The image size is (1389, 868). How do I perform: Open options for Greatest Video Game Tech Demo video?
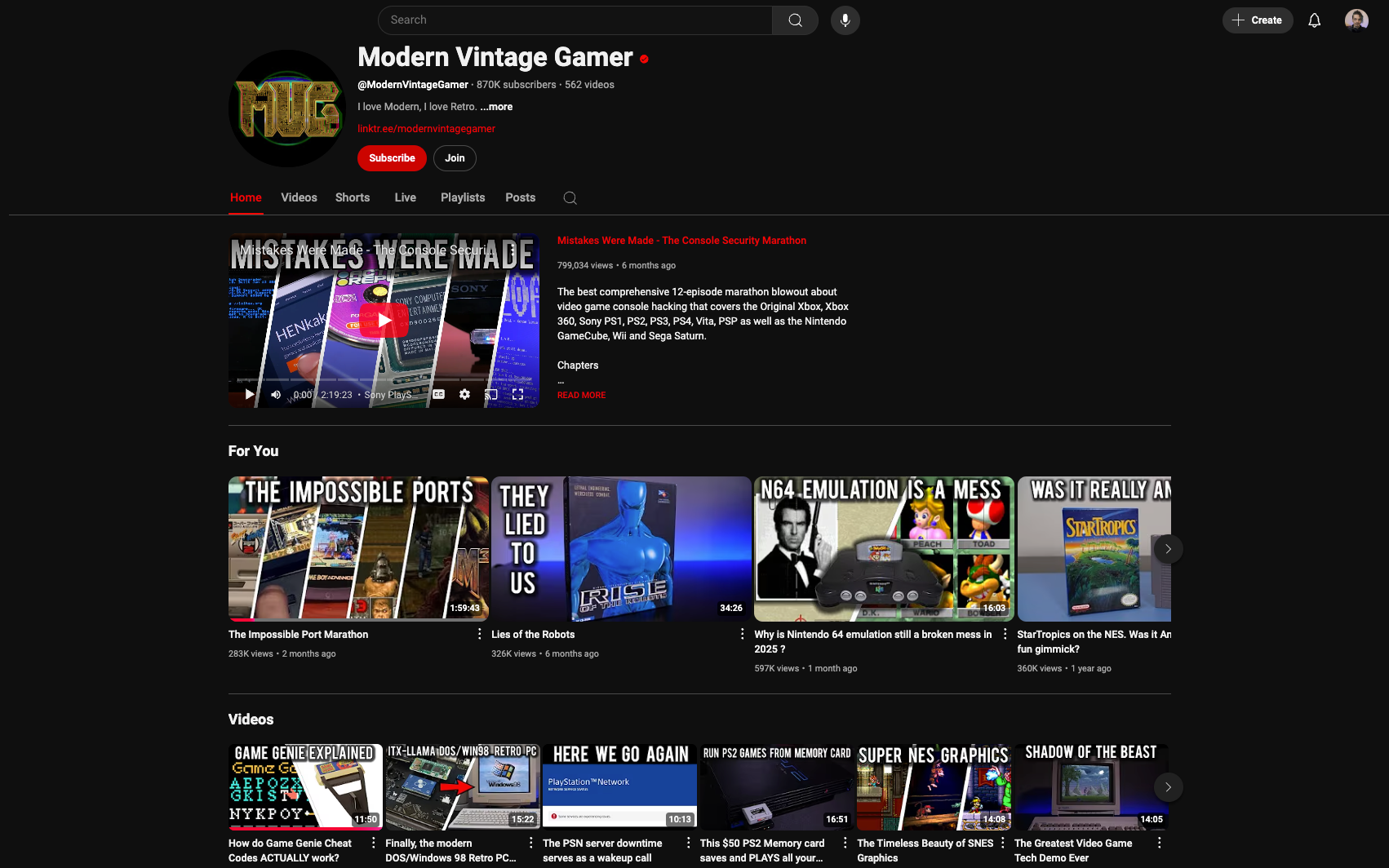click(x=1159, y=844)
